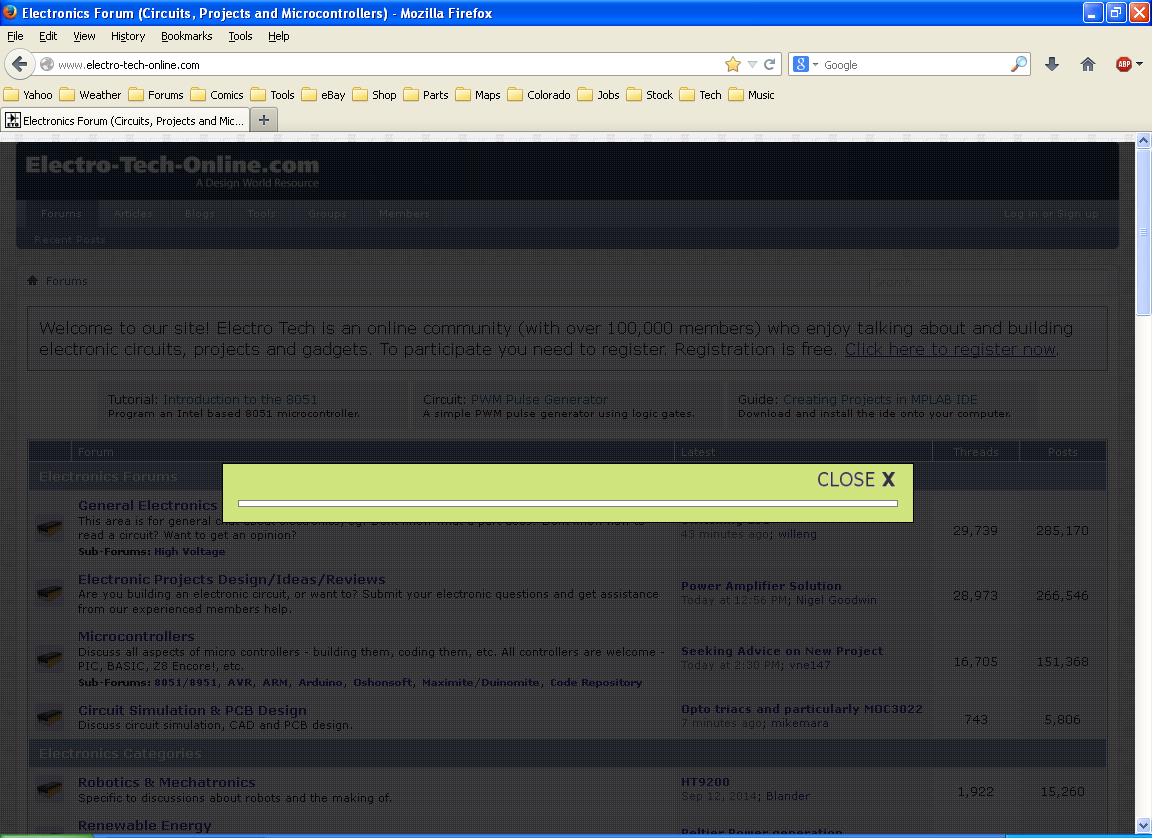Expand the Forums bookmarks folder in toolbar
Image resolution: width=1152 pixels, height=838 pixels.
(156, 95)
